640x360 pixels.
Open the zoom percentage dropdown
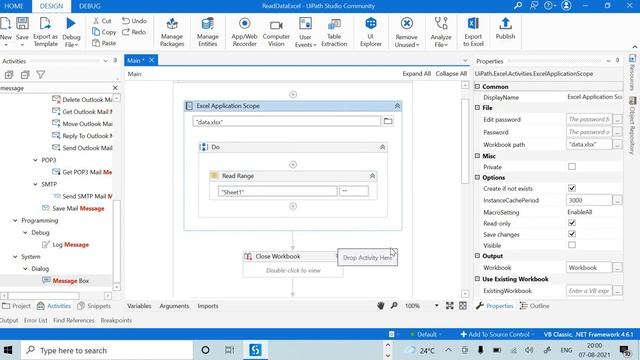tap(436, 306)
